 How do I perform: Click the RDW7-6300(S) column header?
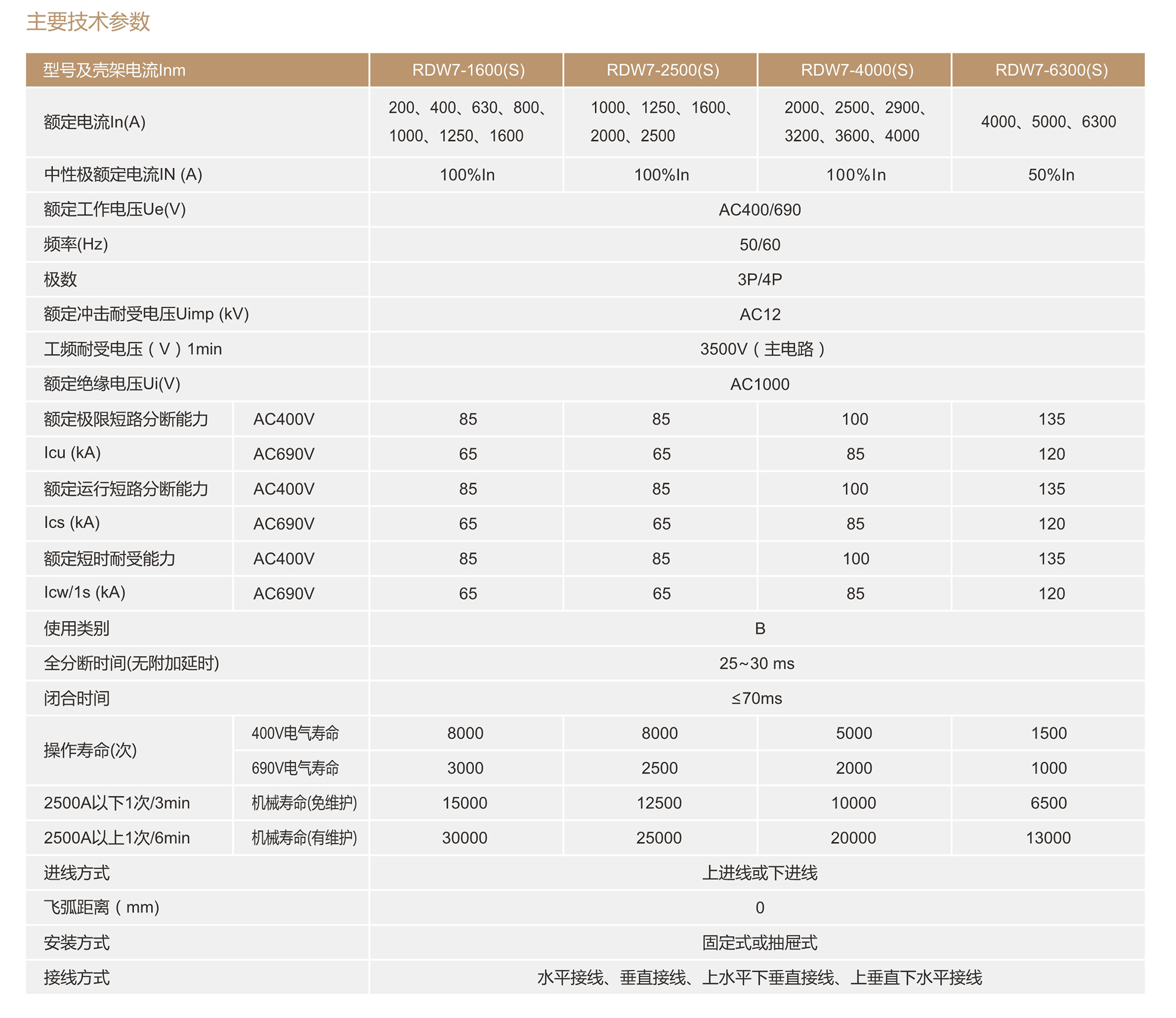[x=1051, y=70]
